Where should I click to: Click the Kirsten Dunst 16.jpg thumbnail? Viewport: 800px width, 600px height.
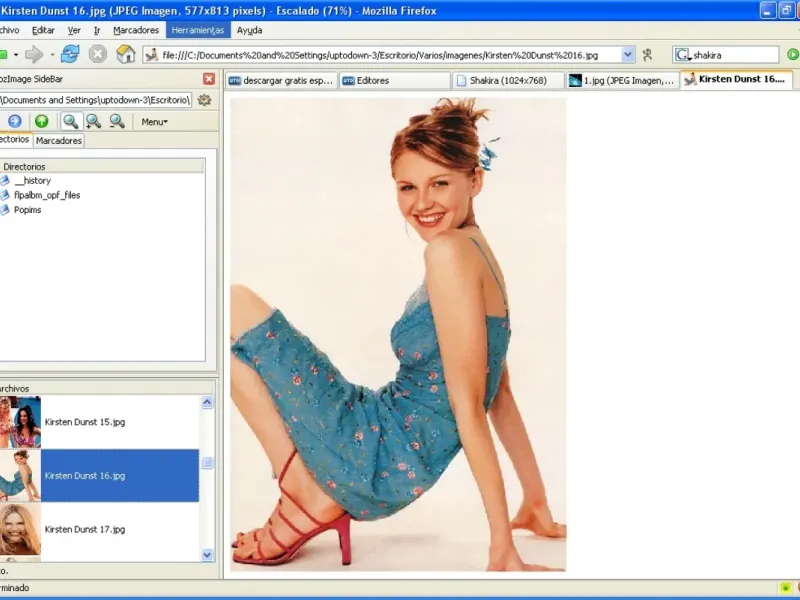pos(20,476)
